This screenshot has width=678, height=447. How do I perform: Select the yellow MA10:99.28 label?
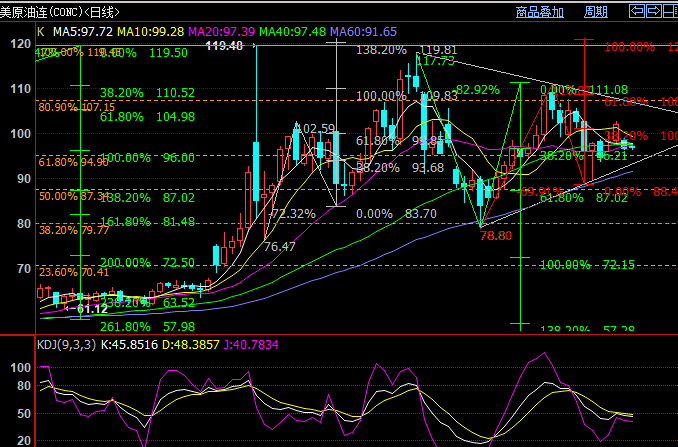pyautogui.click(x=150, y=32)
